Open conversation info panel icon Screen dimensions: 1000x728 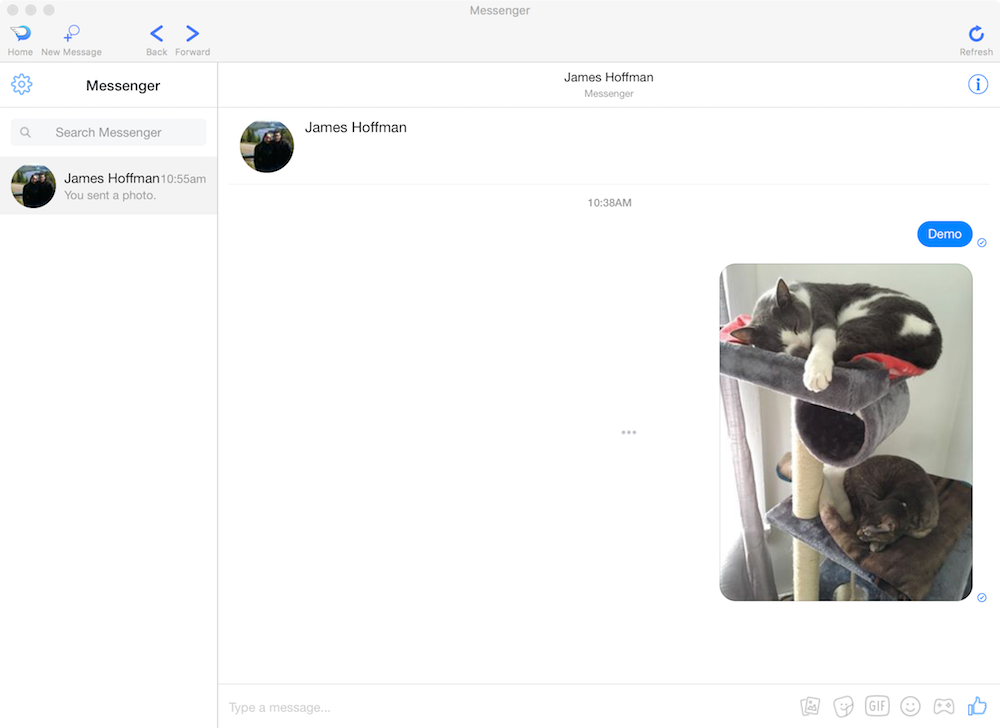tap(977, 85)
